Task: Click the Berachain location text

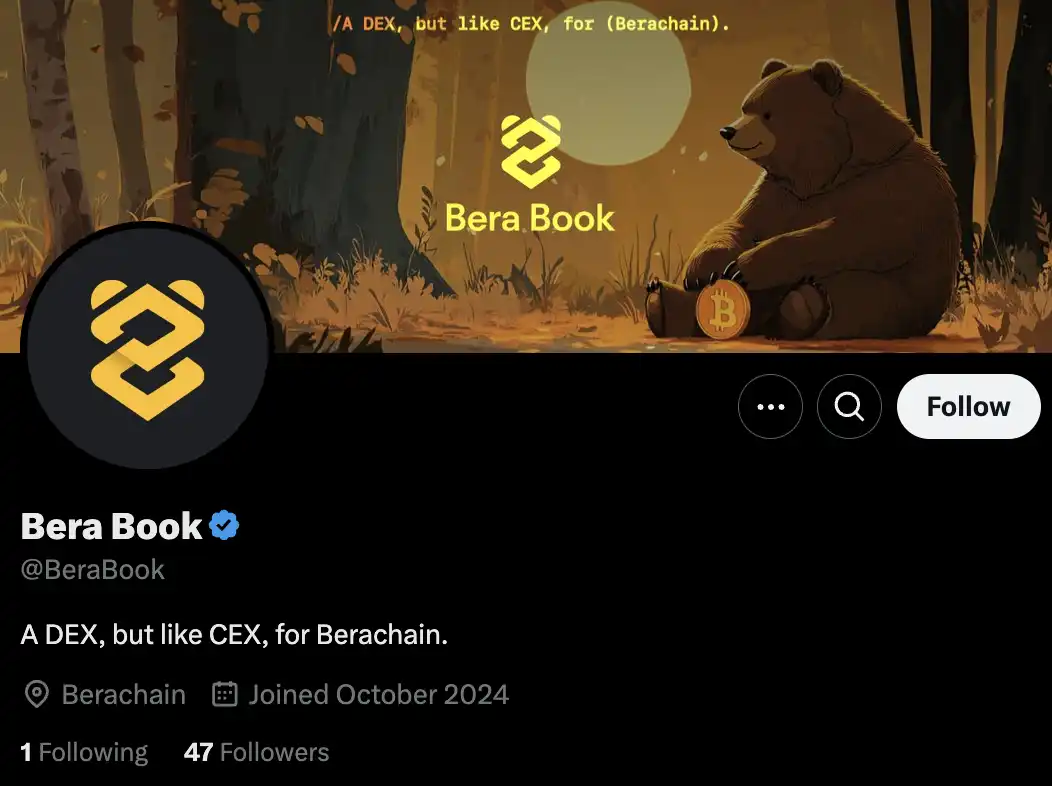Action: 123,695
